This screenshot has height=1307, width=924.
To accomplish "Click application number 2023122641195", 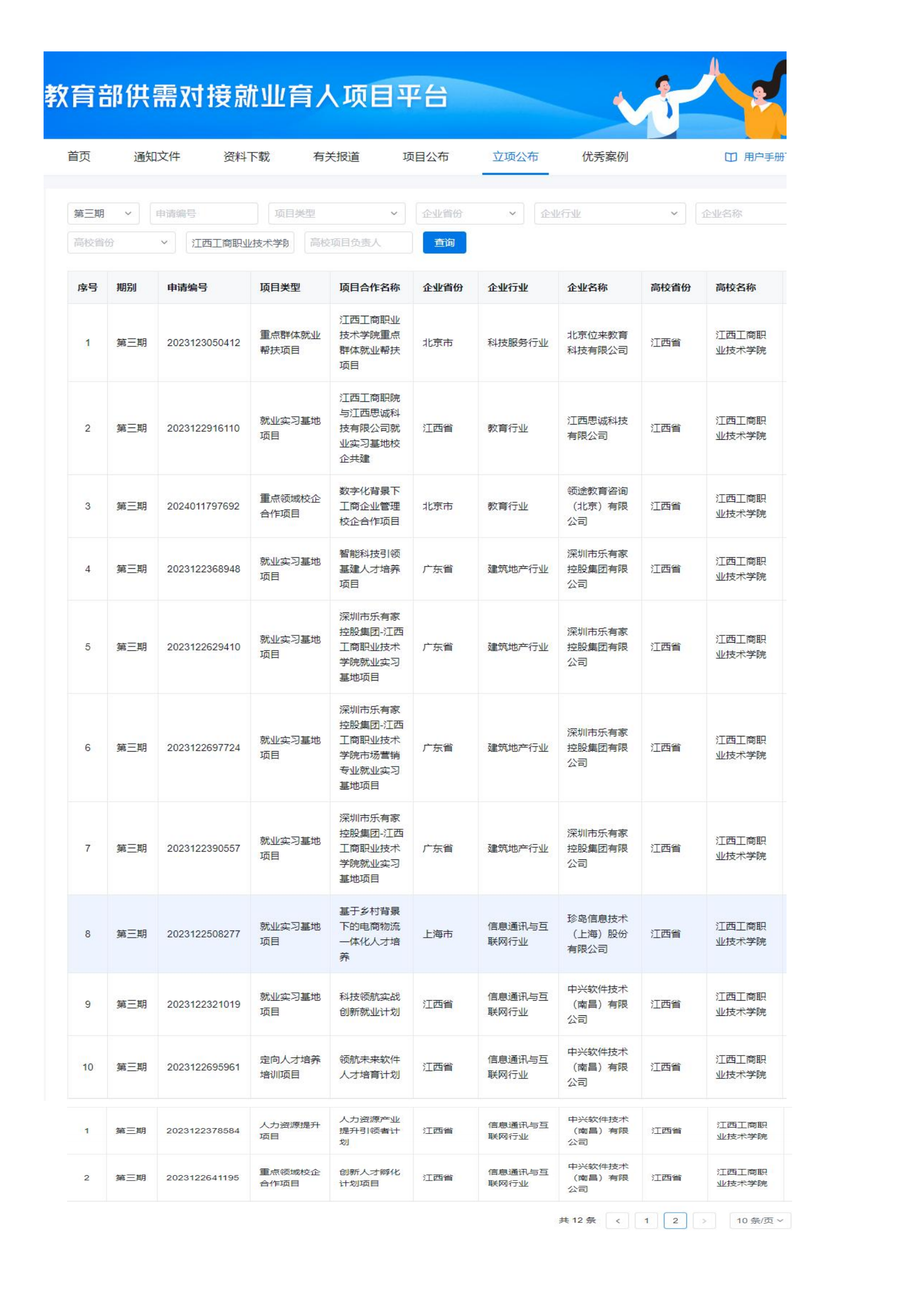I will tap(203, 1177).
